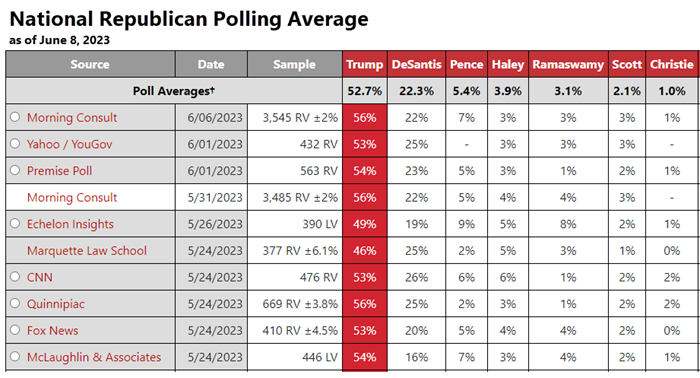Open the Morning Consult 5/31/2023 poll link

point(72,197)
